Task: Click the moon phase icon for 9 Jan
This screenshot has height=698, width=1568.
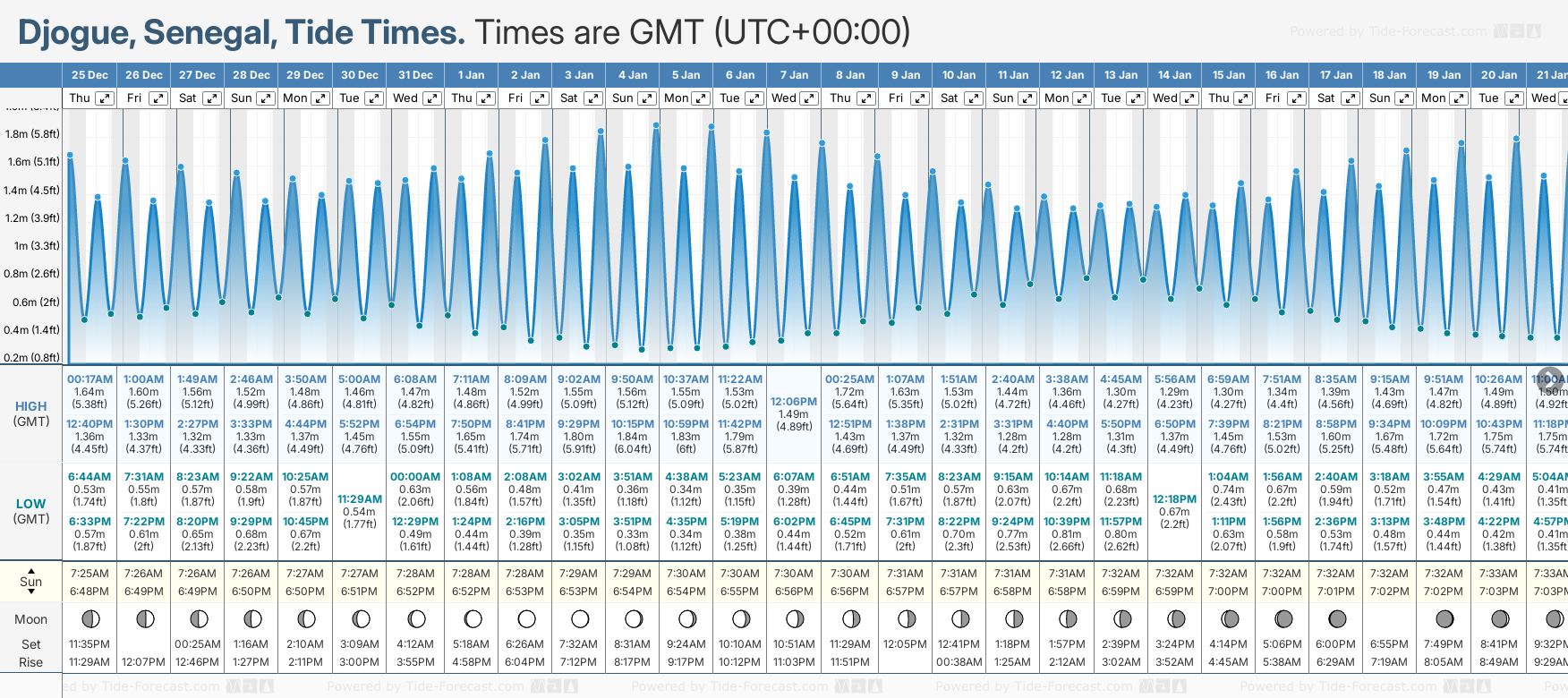Action: (907, 619)
